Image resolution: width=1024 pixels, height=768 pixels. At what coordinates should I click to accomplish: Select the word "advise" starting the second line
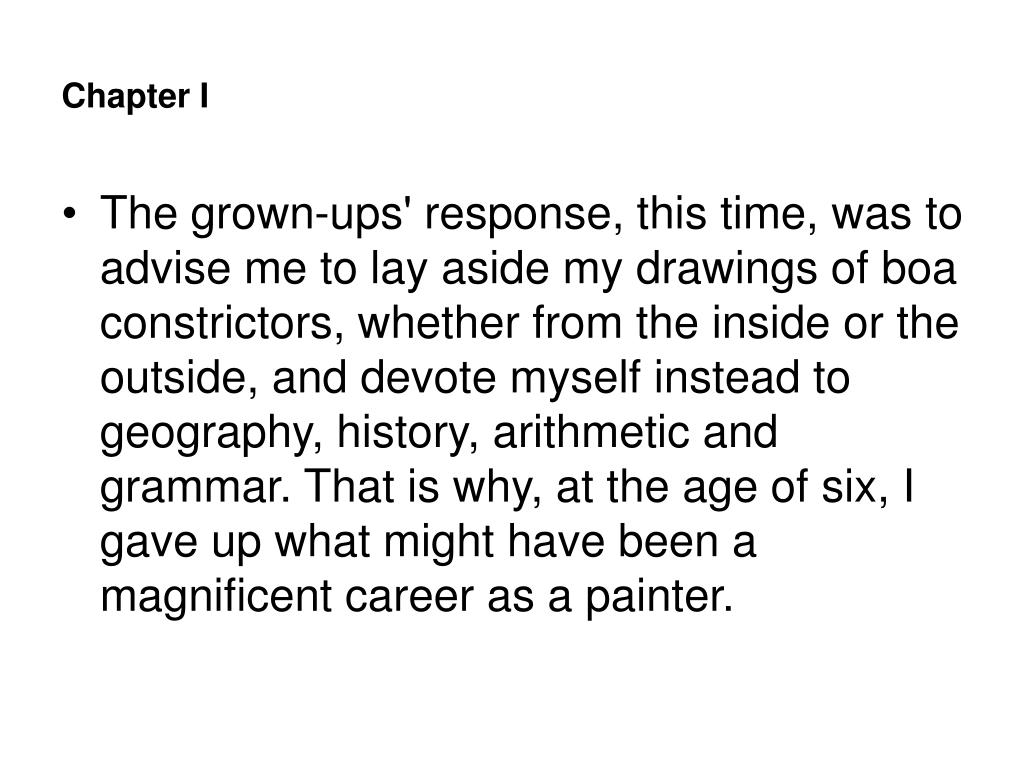[165, 268]
